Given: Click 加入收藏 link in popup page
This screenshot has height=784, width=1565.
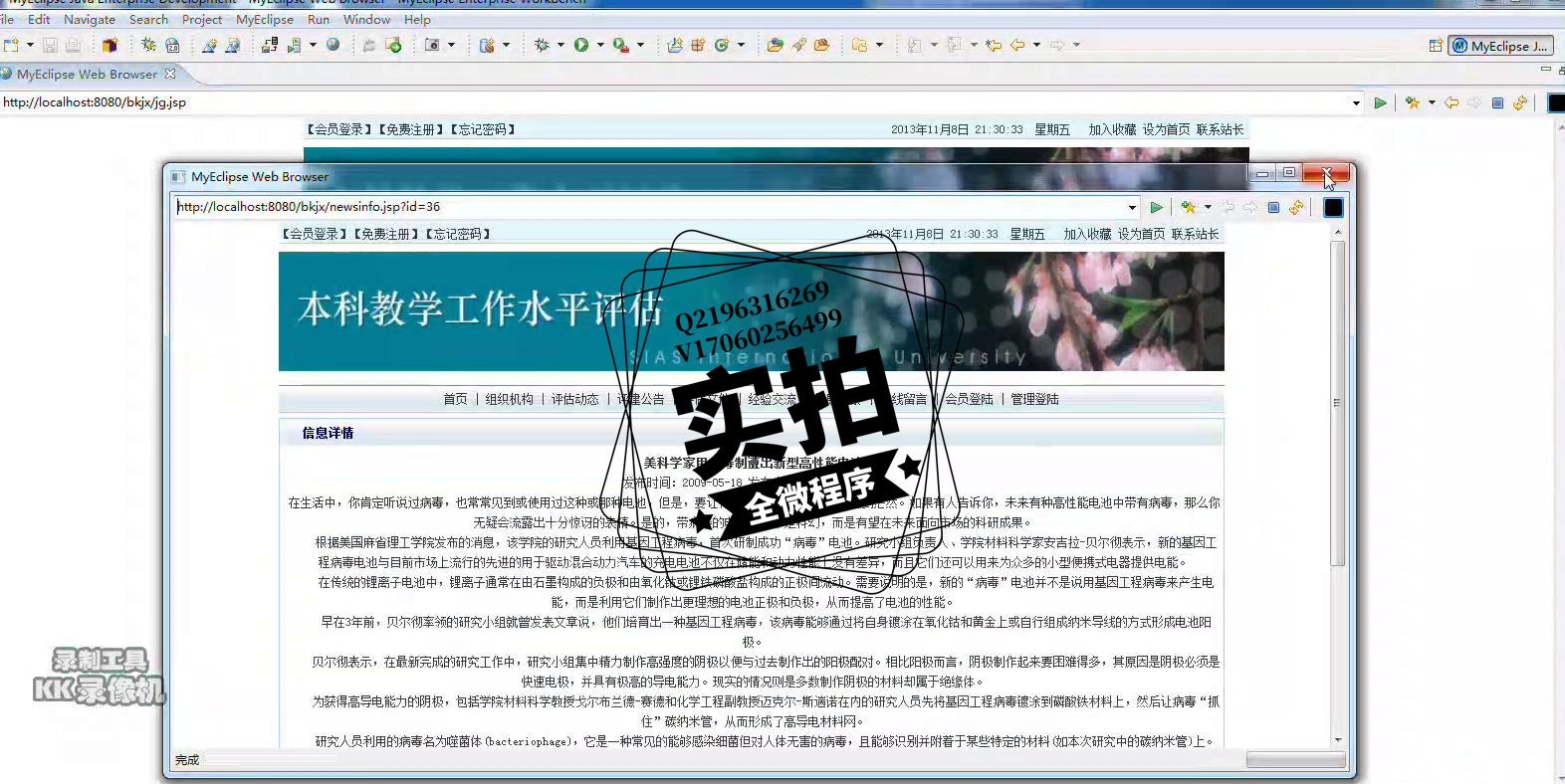Looking at the screenshot, I should point(1087,234).
